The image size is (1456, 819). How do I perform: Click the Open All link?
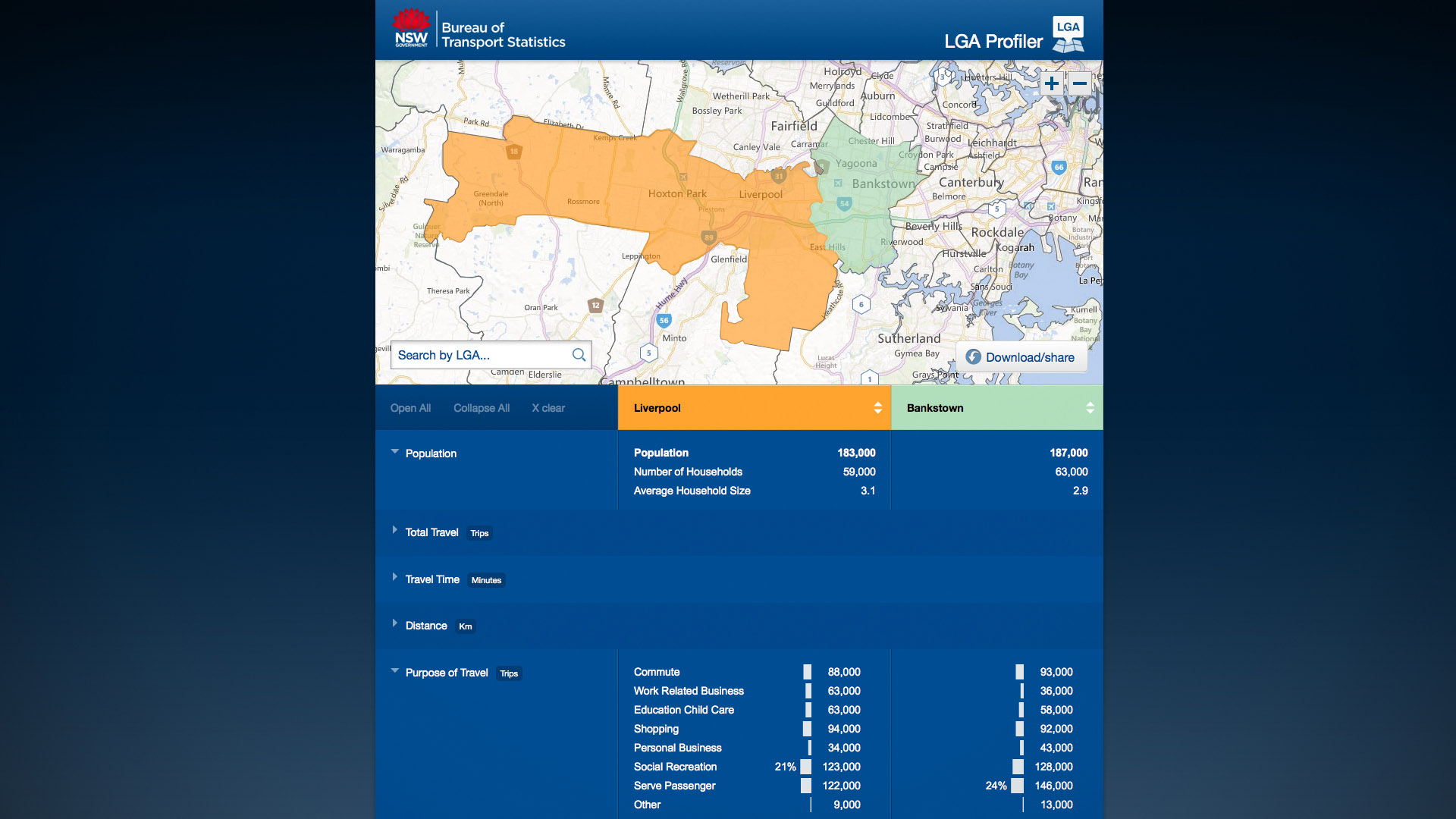pyautogui.click(x=410, y=408)
